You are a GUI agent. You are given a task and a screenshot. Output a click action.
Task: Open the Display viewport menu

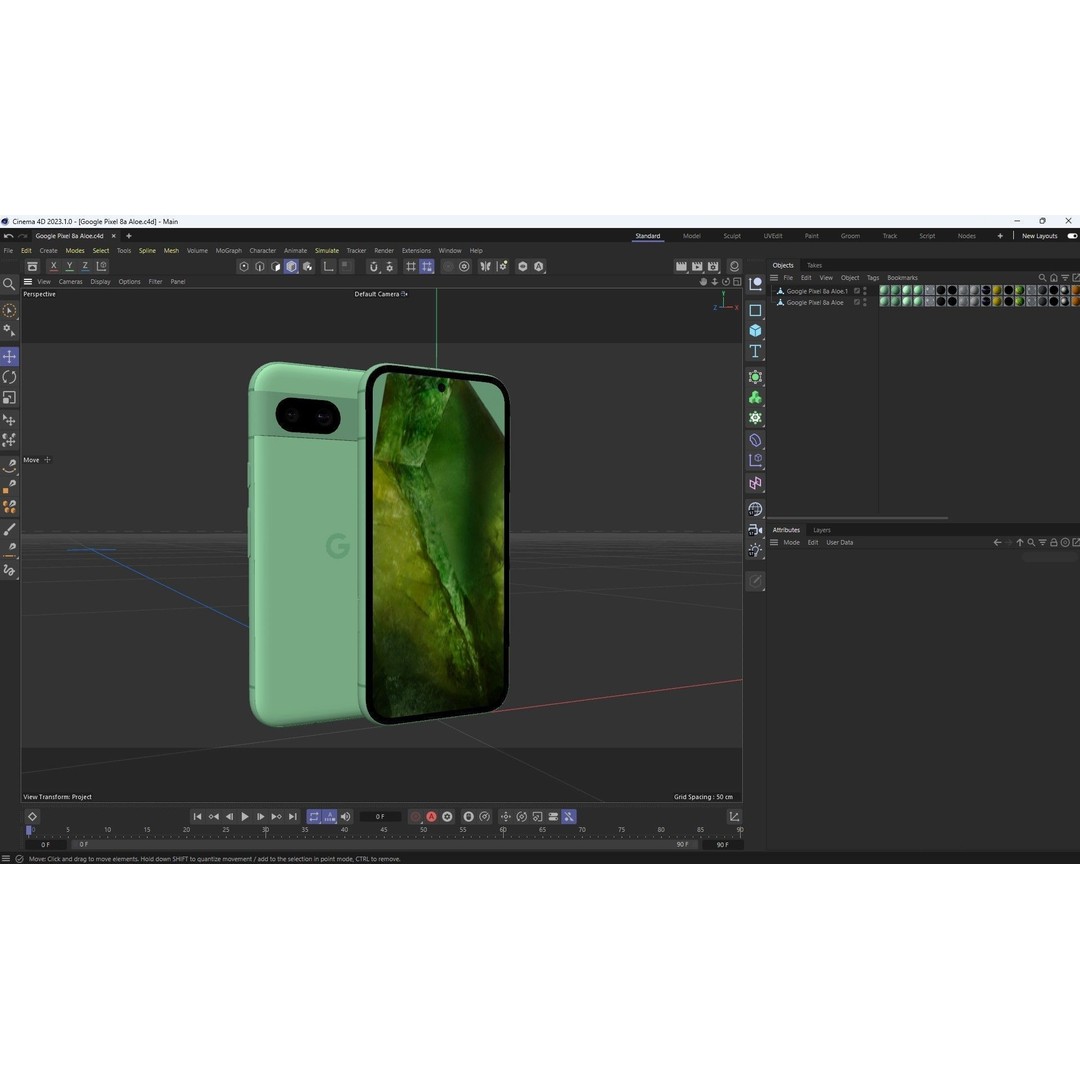(x=101, y=282)
